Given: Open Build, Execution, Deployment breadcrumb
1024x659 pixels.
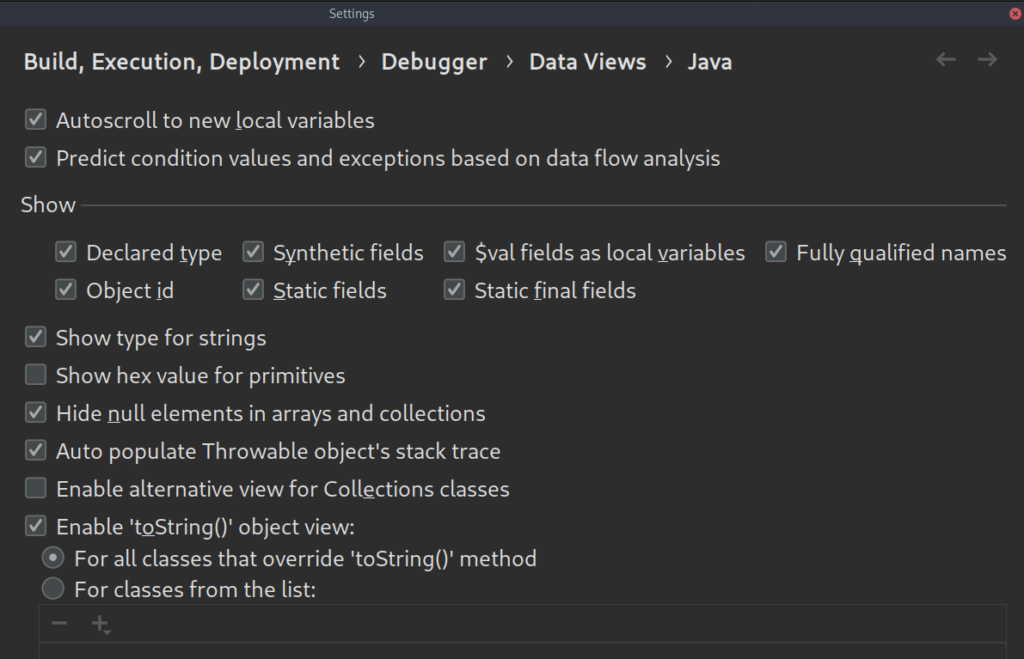Looking at the screenshot, I should coord(182,62).
